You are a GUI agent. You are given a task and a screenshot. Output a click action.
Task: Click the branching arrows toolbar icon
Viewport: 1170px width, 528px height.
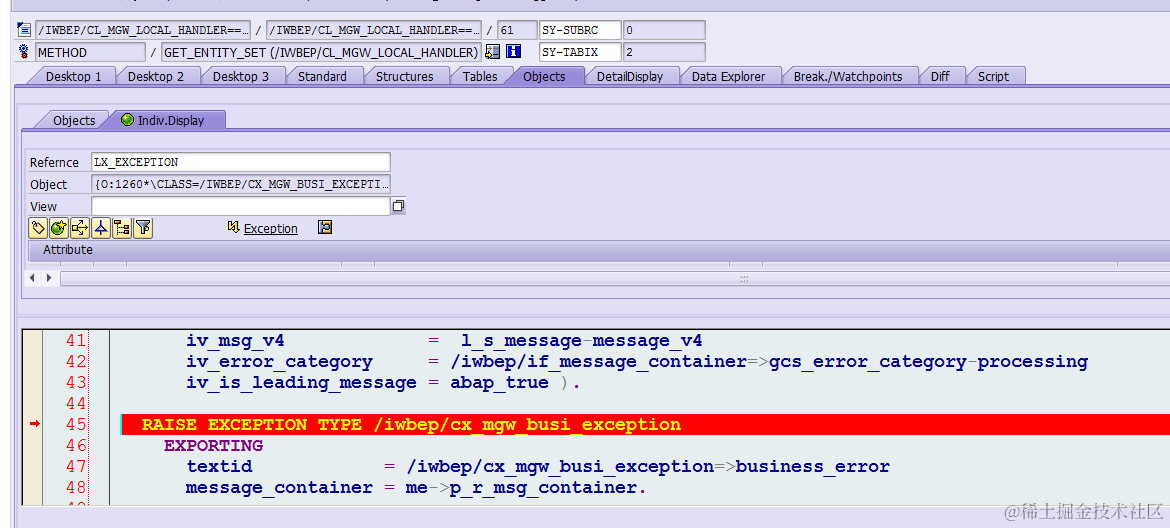[x=80, y=228]
